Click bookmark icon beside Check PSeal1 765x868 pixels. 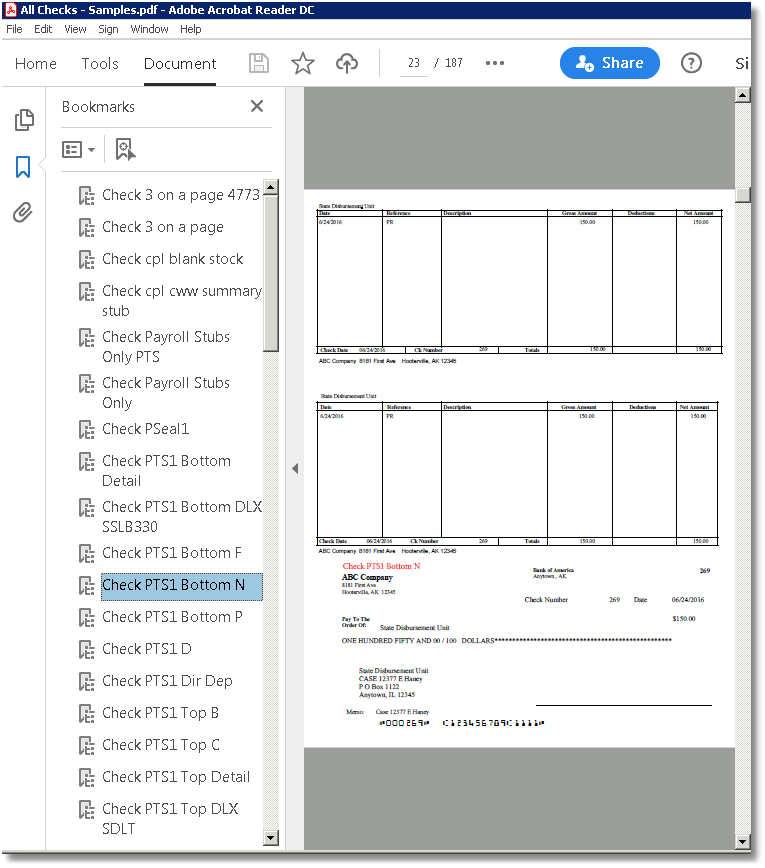(x=86, y=430)
